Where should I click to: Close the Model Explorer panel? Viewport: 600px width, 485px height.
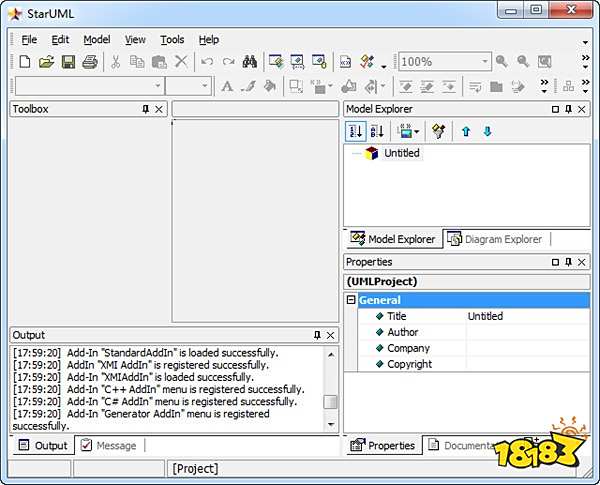(582, 109)
